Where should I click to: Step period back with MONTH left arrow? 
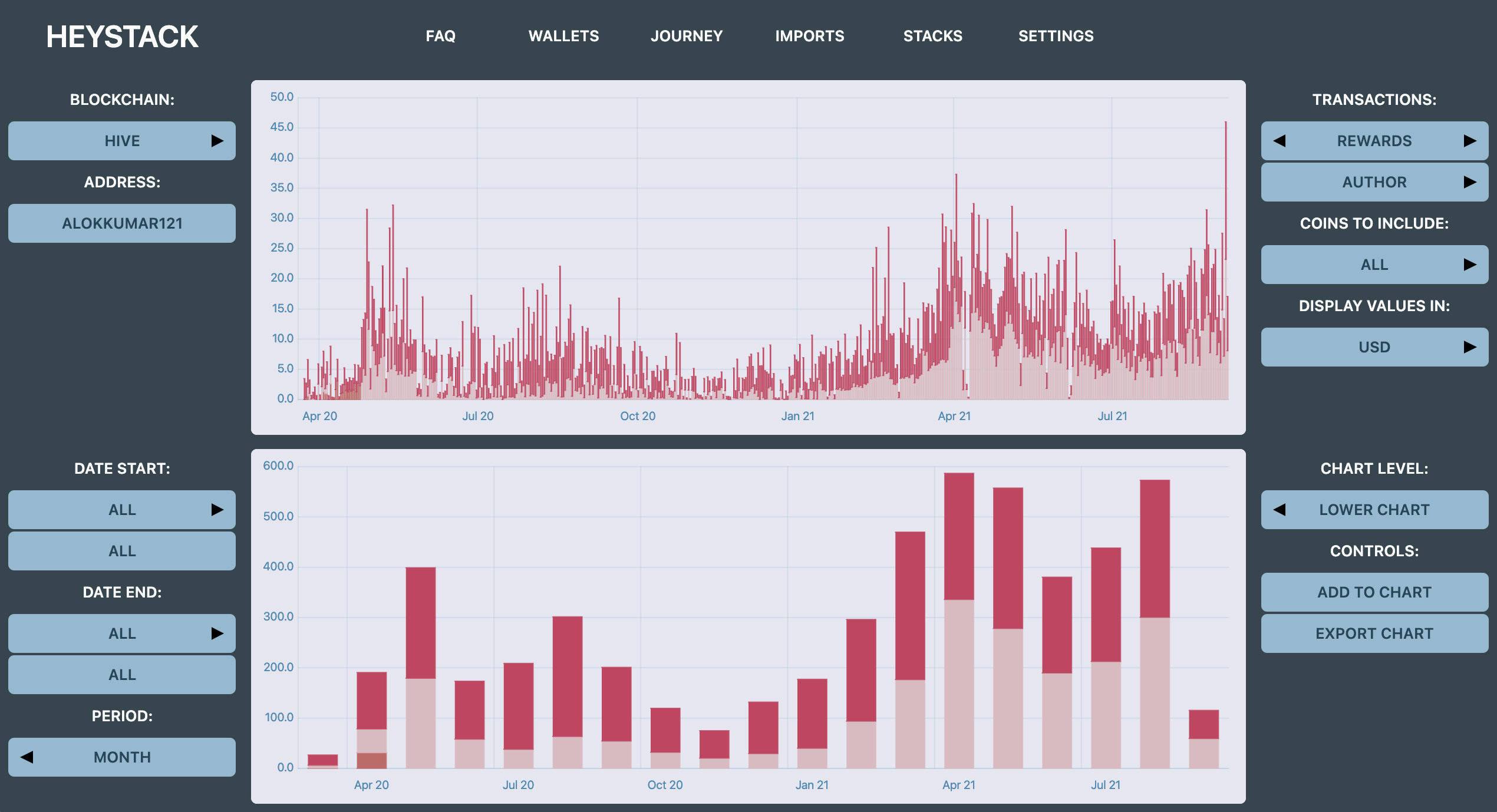coord(27,757)
